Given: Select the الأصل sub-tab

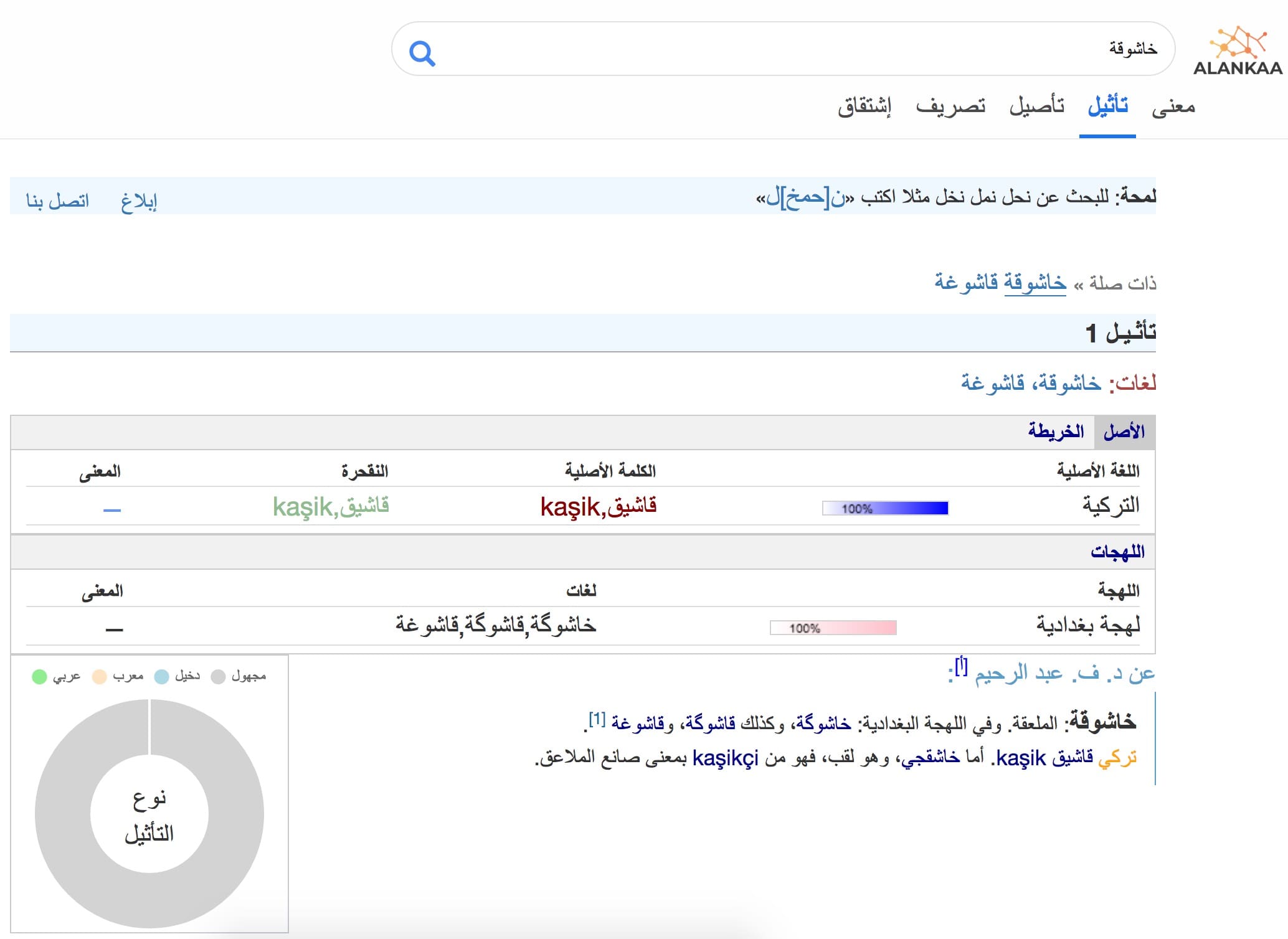Looking at the screenshot, I should point(1124,432).
